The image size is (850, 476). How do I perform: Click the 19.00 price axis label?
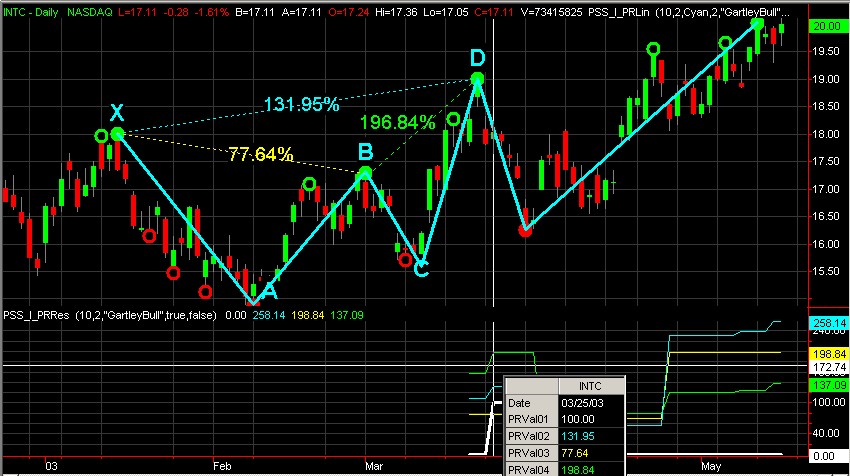(826, 79)
